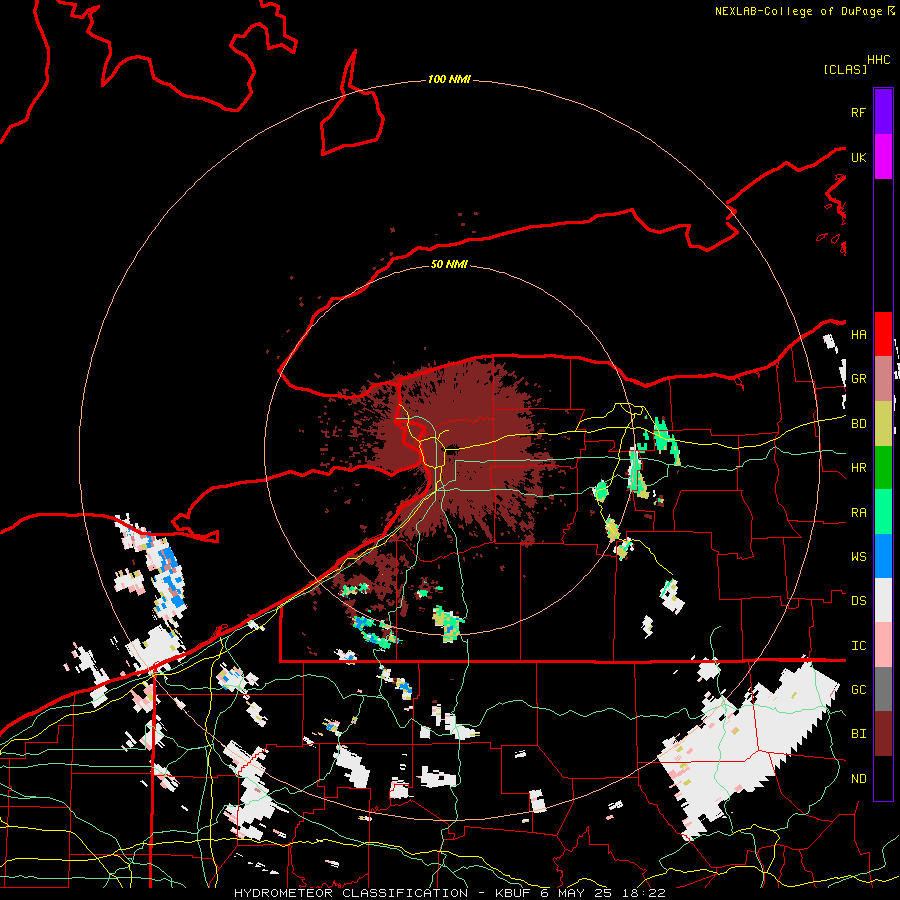The image size is (900, 900).
Task: Click the RF legend label
Action: [858, 112]
